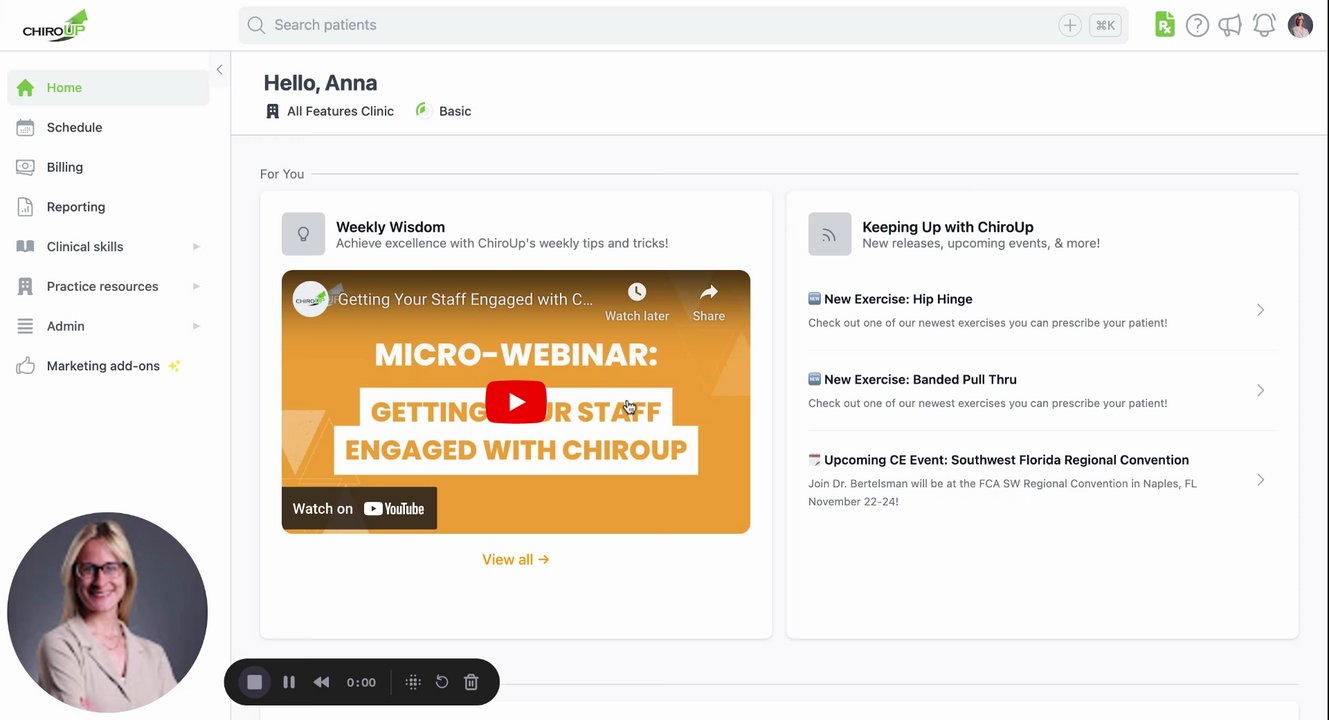Pause the screen recording
This screenshot has width=1329, height=720.
[289, 682]
